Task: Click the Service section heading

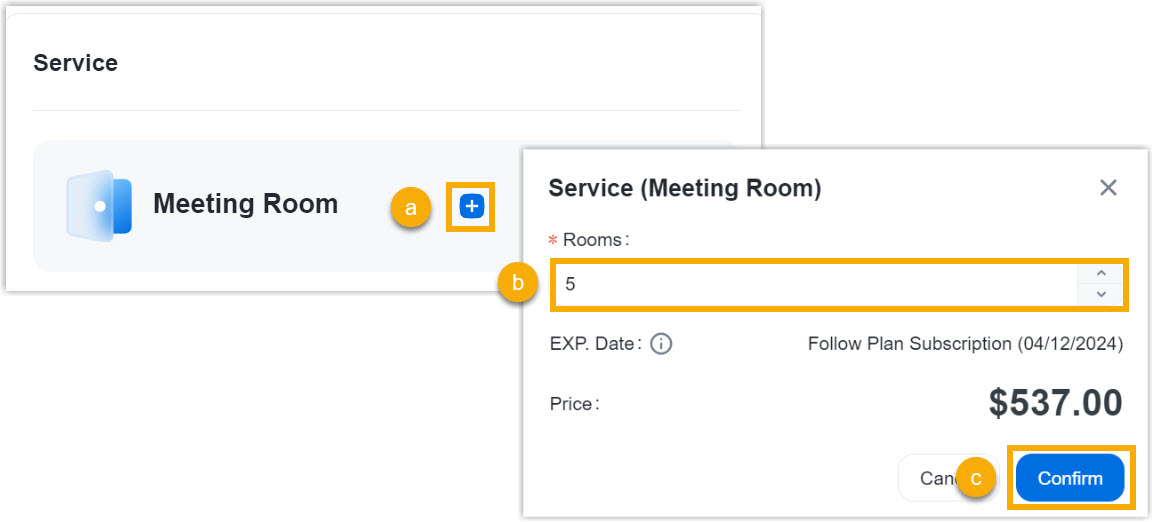Action: coord(76,63)
